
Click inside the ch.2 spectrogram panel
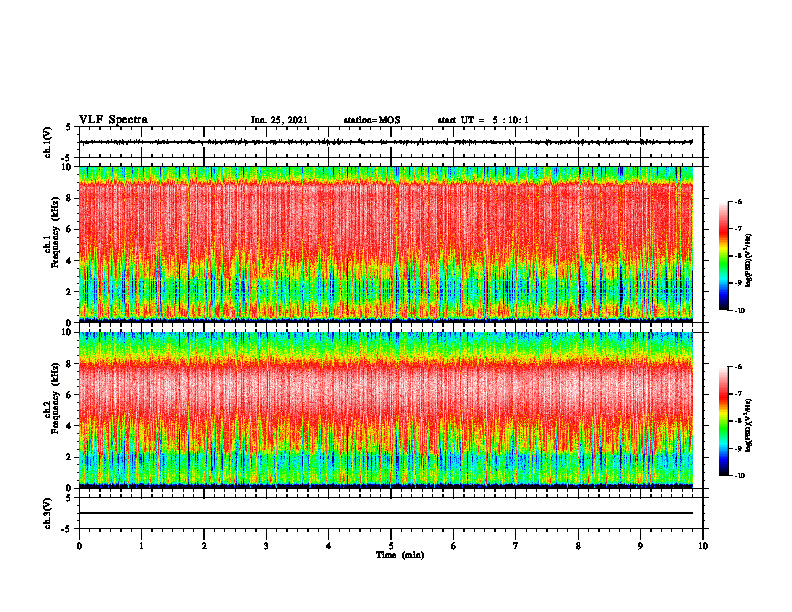coord(386,410)
